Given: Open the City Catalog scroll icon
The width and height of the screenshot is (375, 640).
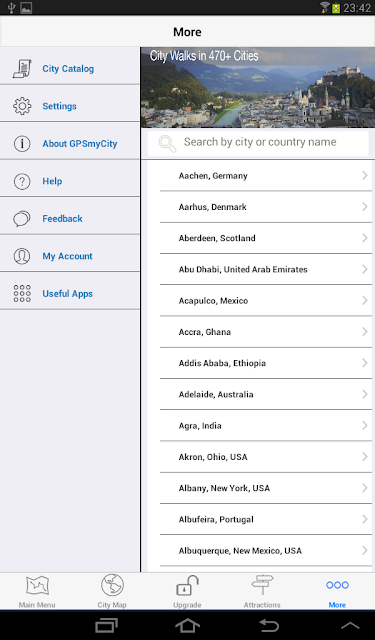Looking at the screenshot, I should tap(22, 69).
